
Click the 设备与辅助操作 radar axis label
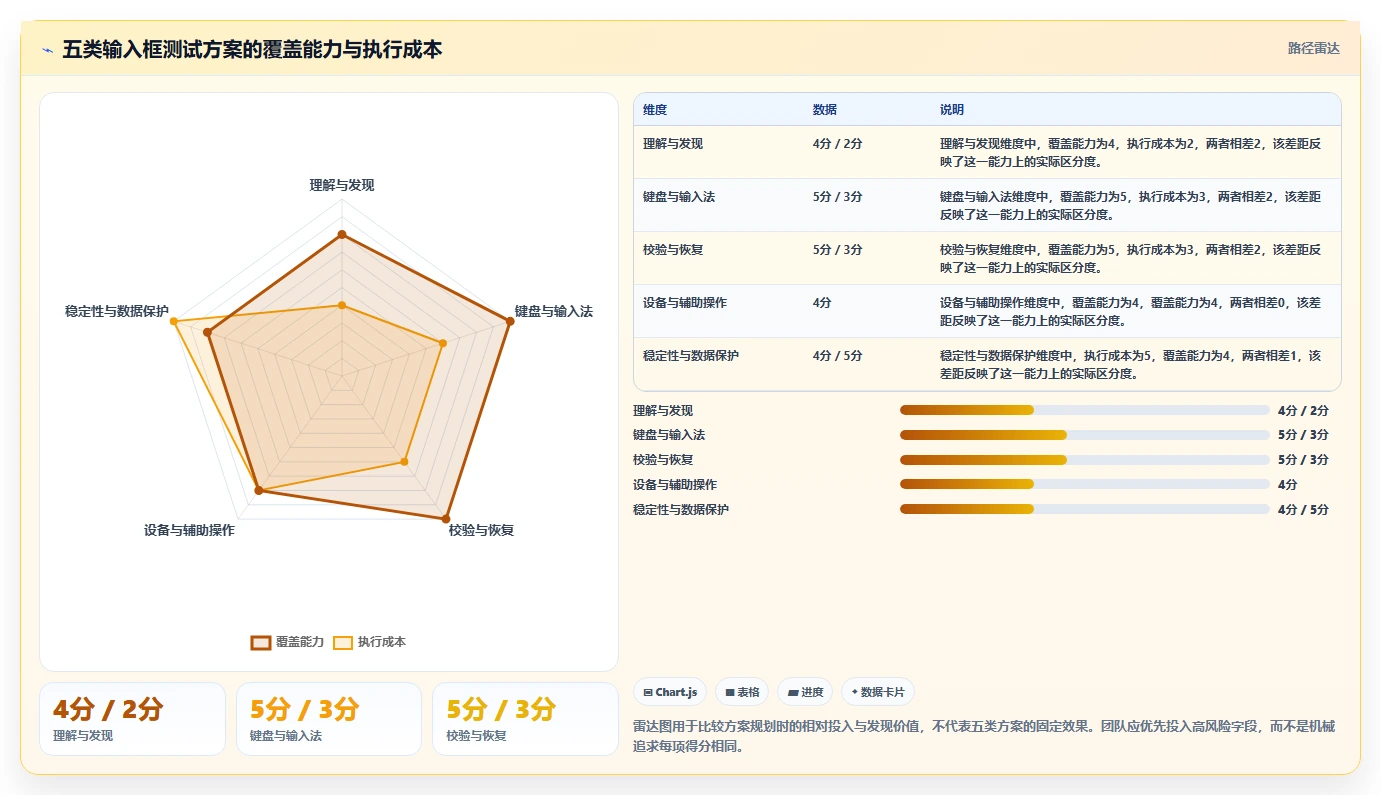tap(189, 530)
